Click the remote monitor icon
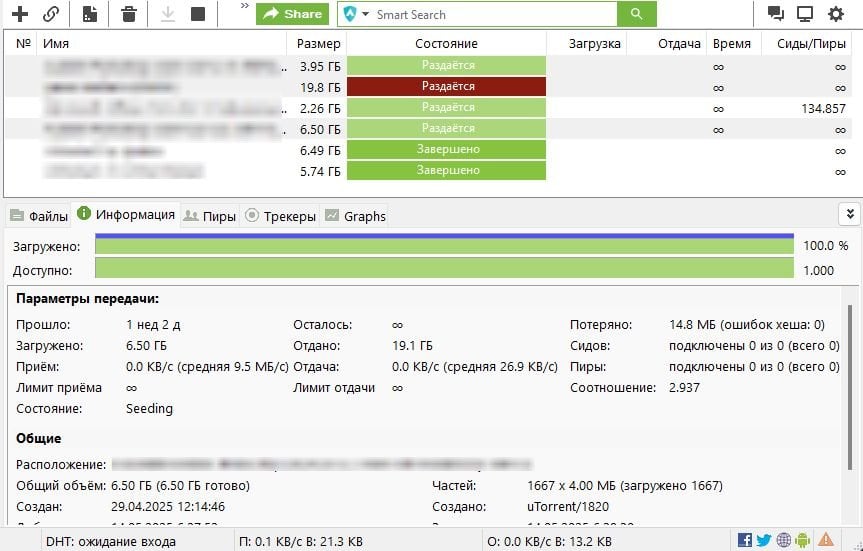 [805, 14]
